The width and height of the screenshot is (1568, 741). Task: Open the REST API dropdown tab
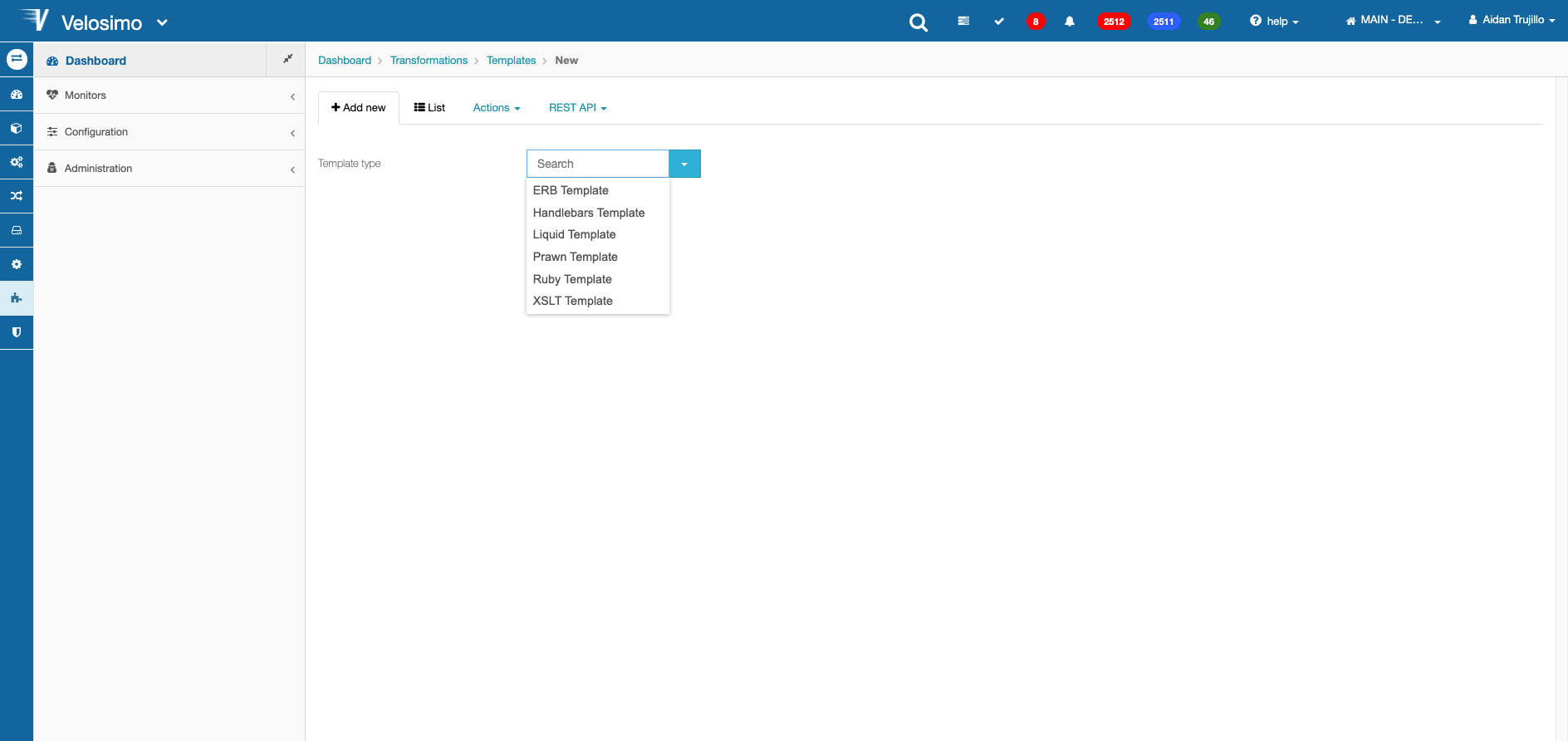tap(578, 108)
